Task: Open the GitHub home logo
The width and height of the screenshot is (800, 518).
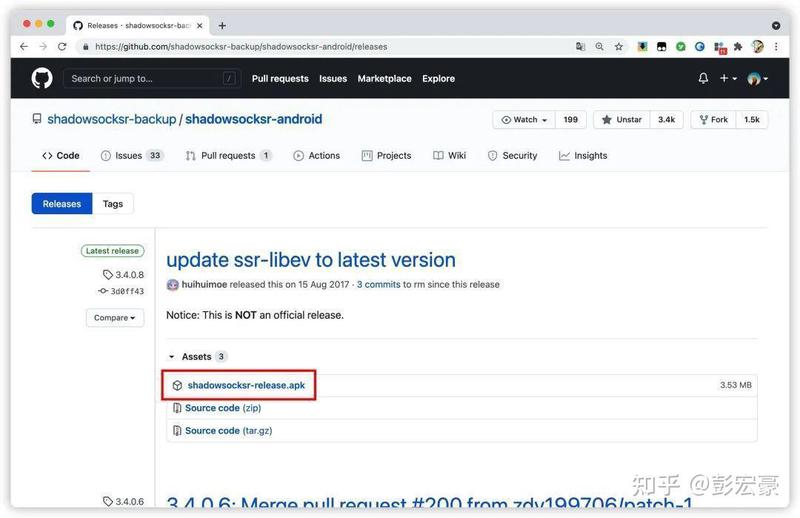Action: (42, 79)
